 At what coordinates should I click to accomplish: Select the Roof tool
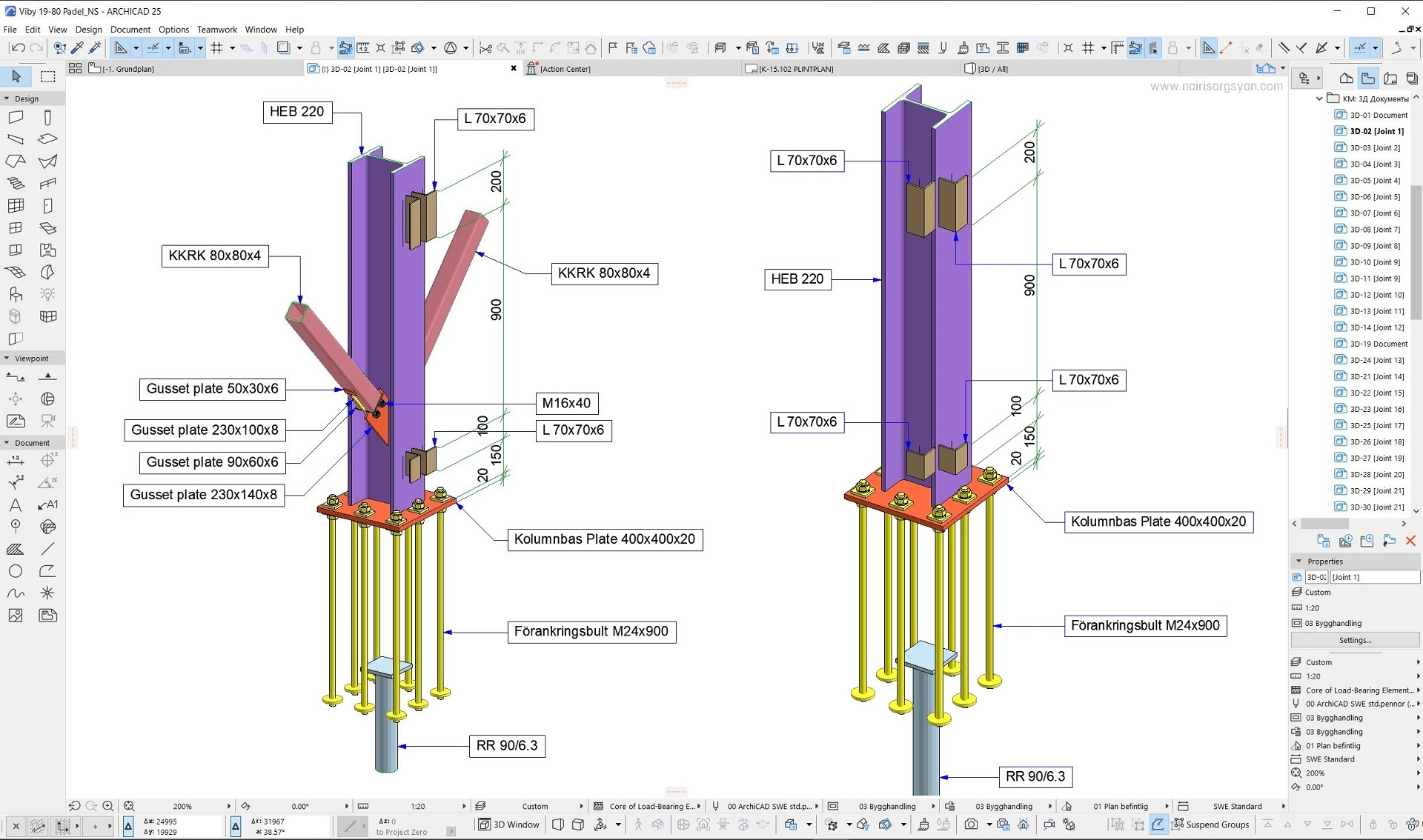click(x=16, y=161)
